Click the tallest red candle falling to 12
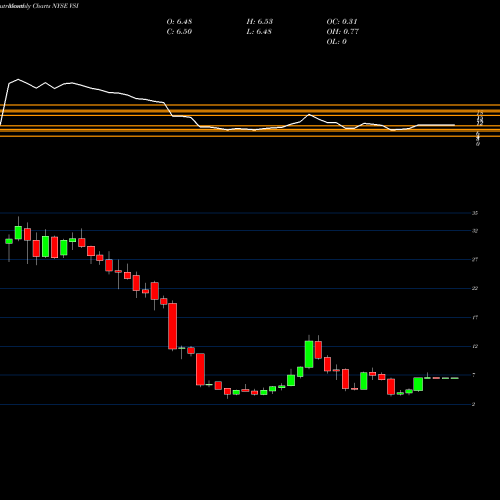The width and height of the screenshot is (500, 500). (172, 326)
